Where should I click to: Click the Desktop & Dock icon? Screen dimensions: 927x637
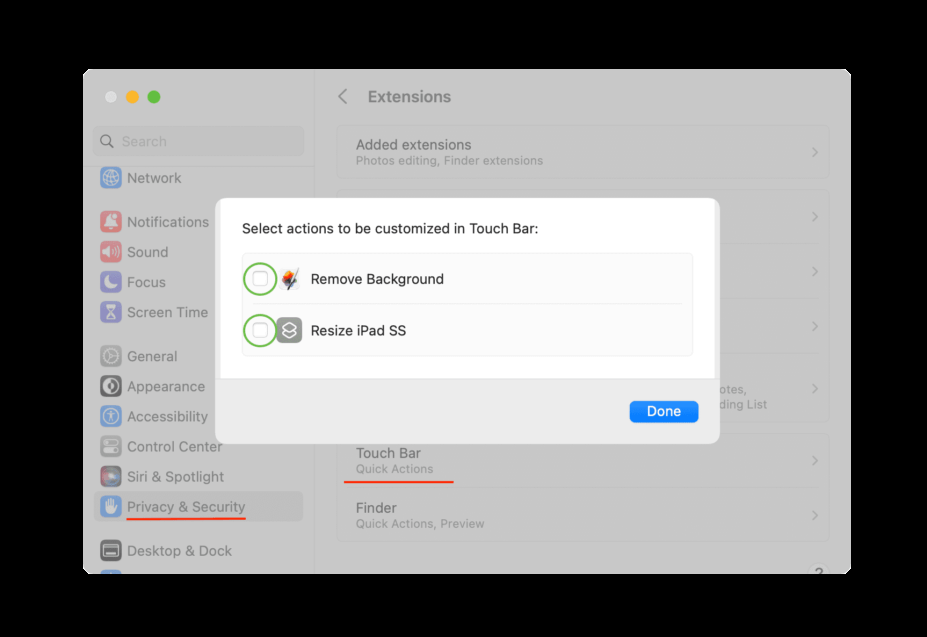coord(111,550)
